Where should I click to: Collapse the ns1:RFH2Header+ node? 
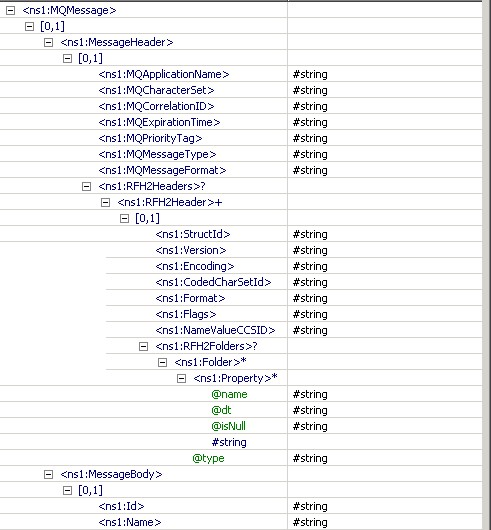coord(105,202)
